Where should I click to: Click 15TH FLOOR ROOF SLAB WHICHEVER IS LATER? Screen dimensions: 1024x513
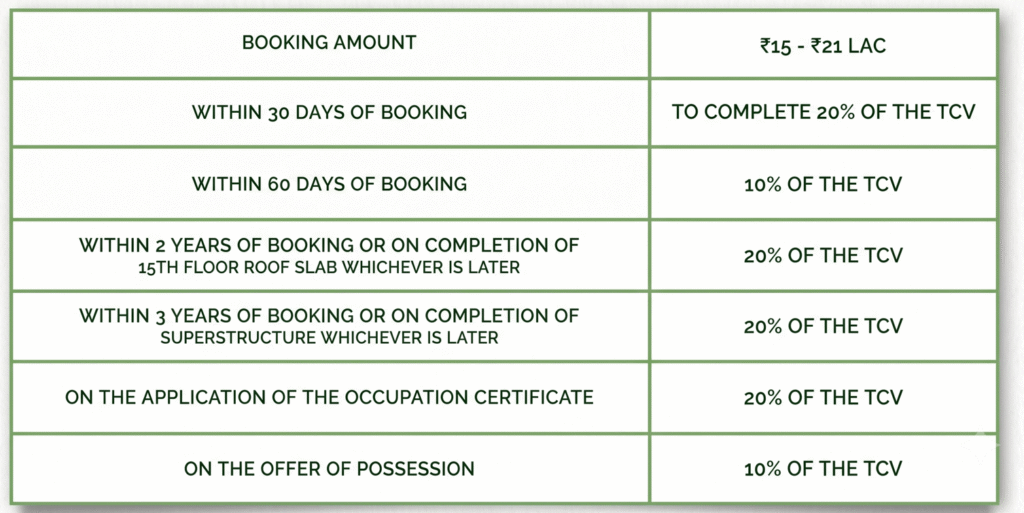(x=329, y=268)
